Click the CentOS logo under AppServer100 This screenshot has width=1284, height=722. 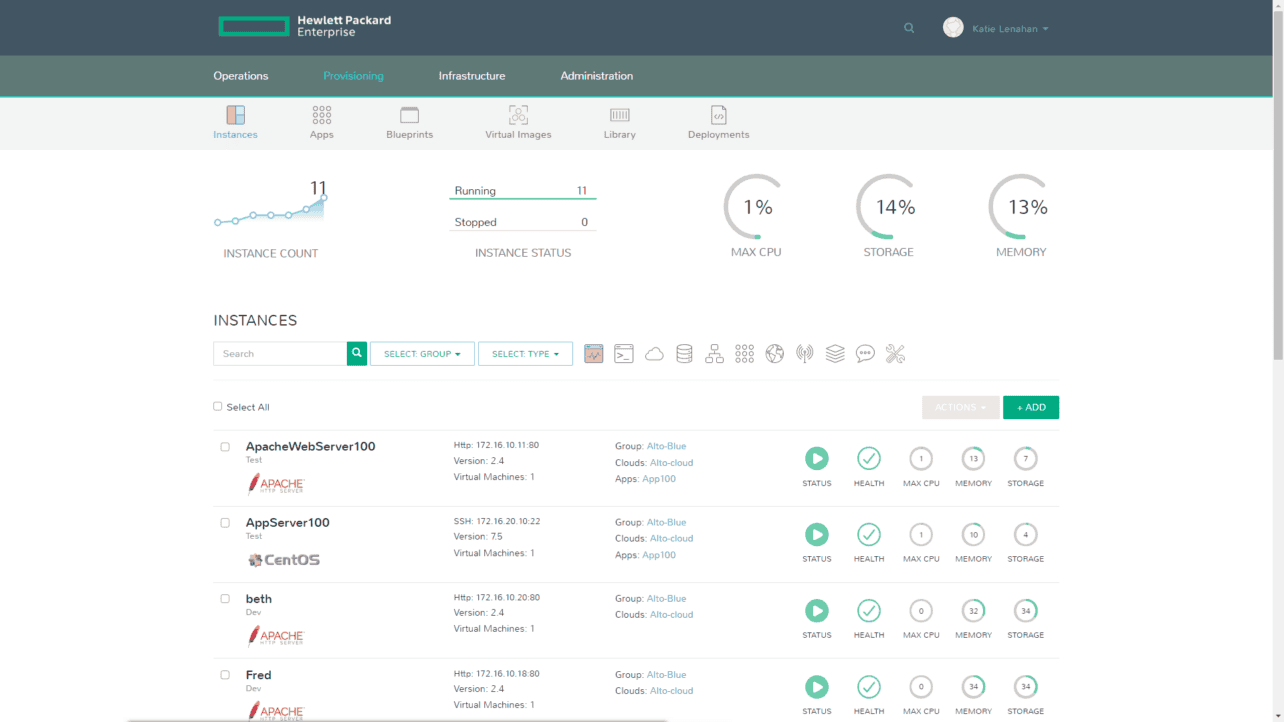(284, 560)
